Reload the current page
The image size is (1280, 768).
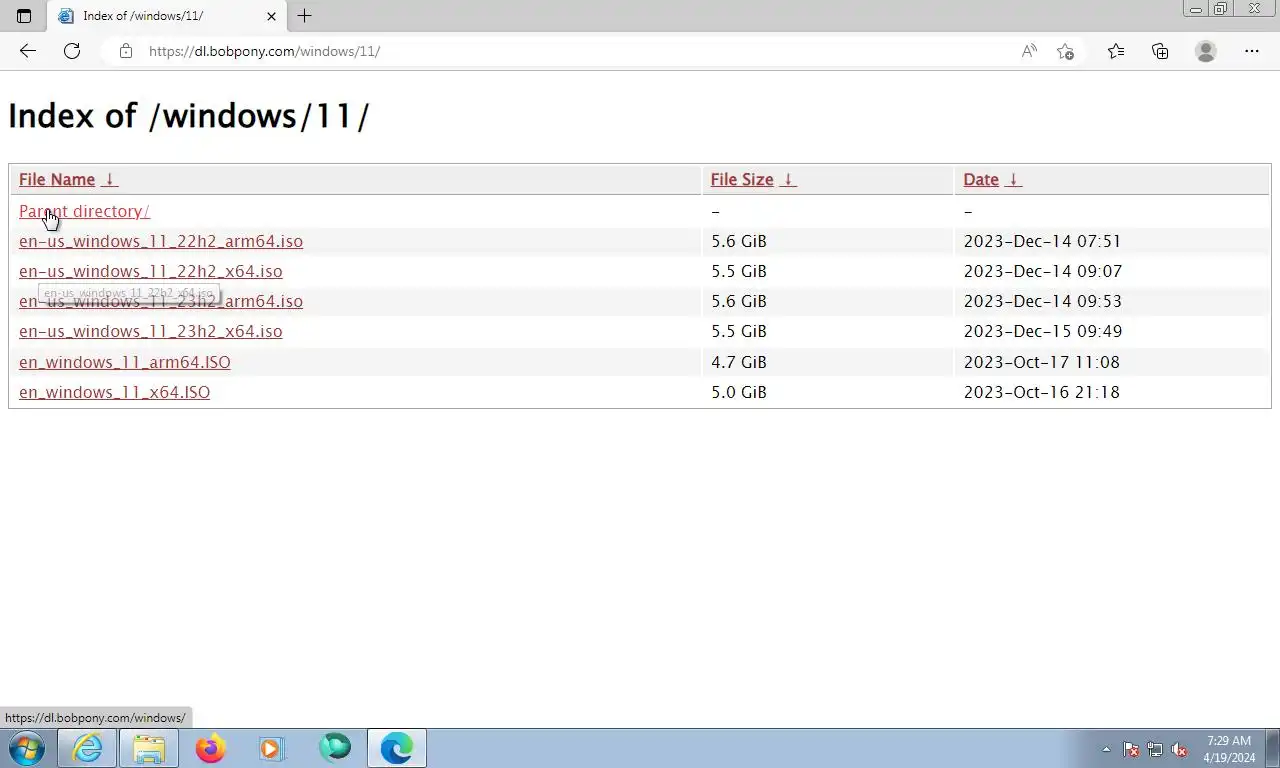[72, 51]
